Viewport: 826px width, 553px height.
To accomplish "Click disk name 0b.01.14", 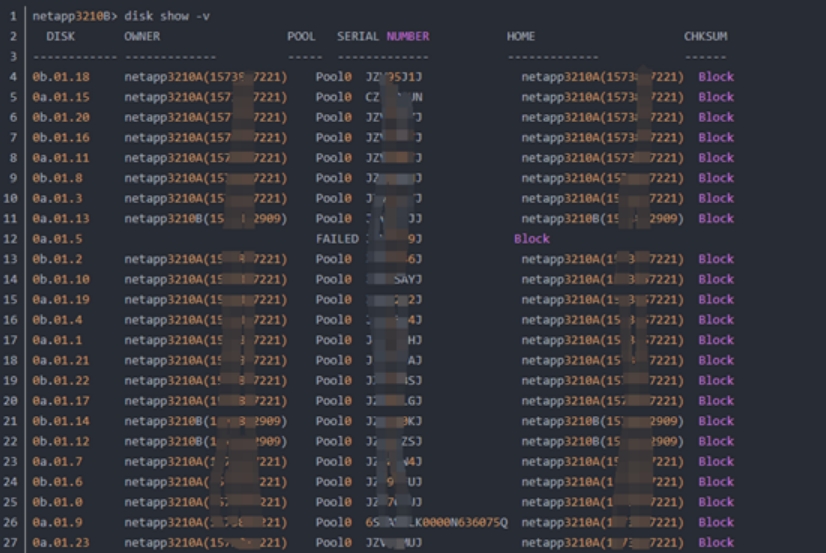I will (61, 421).
